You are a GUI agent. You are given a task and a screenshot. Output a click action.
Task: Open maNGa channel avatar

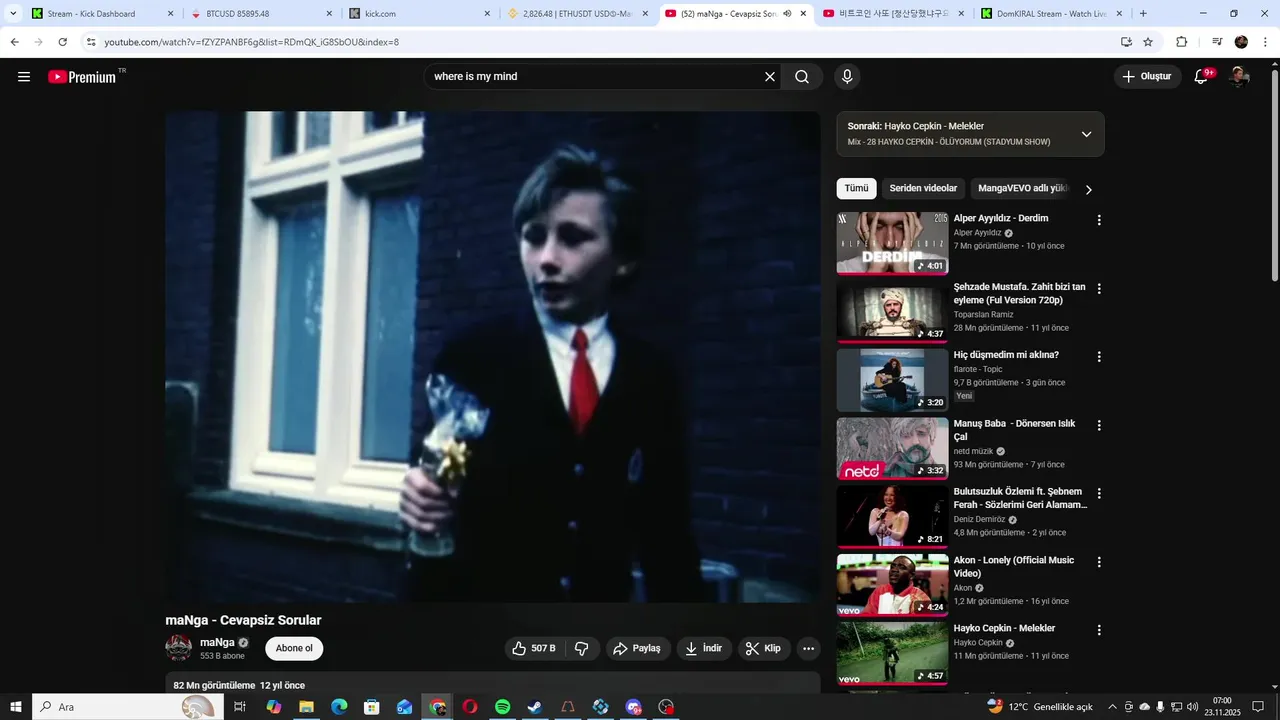178,648
